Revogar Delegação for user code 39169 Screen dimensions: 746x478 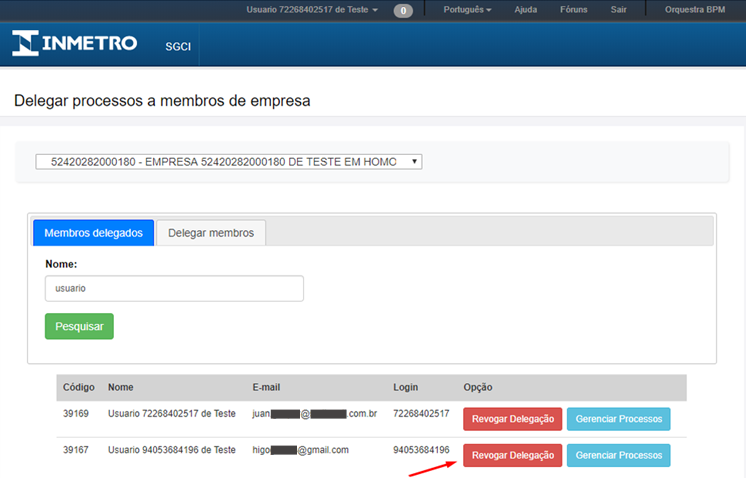point(512,418)
